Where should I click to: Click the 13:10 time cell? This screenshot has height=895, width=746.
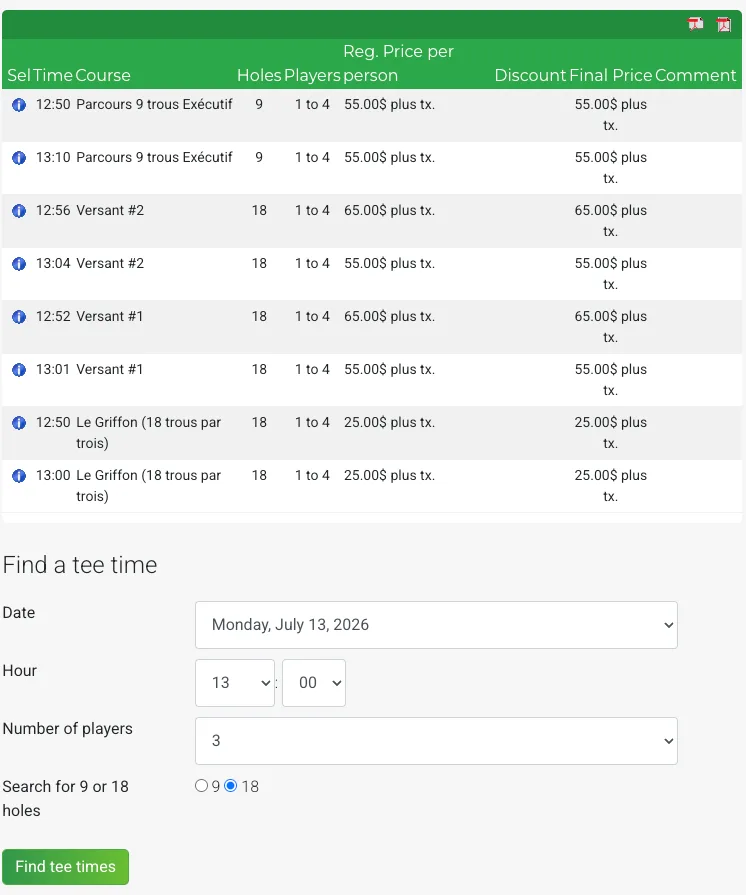pyautogui.click(x=53, y=158)
